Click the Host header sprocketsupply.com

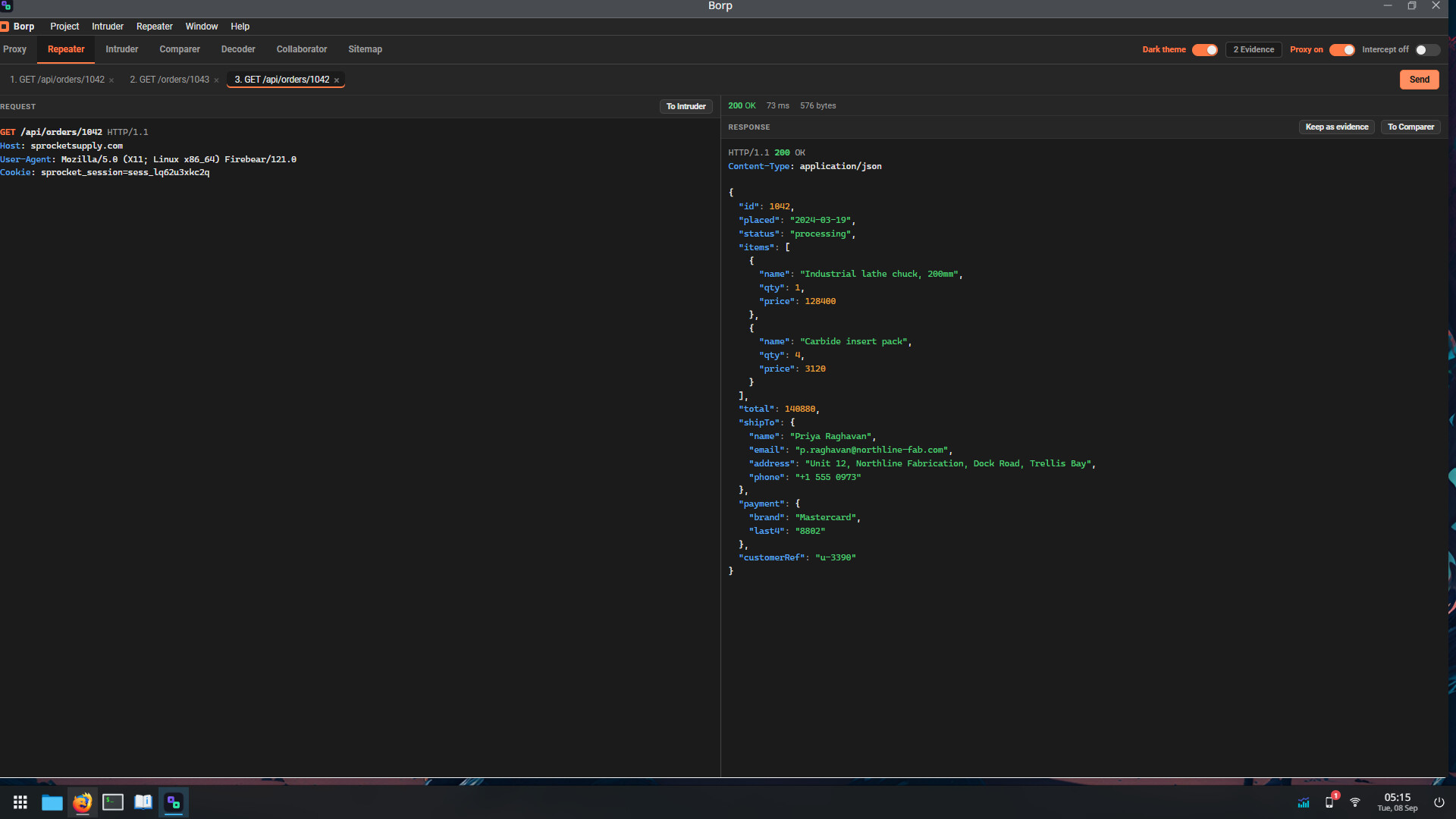[77, 146]
